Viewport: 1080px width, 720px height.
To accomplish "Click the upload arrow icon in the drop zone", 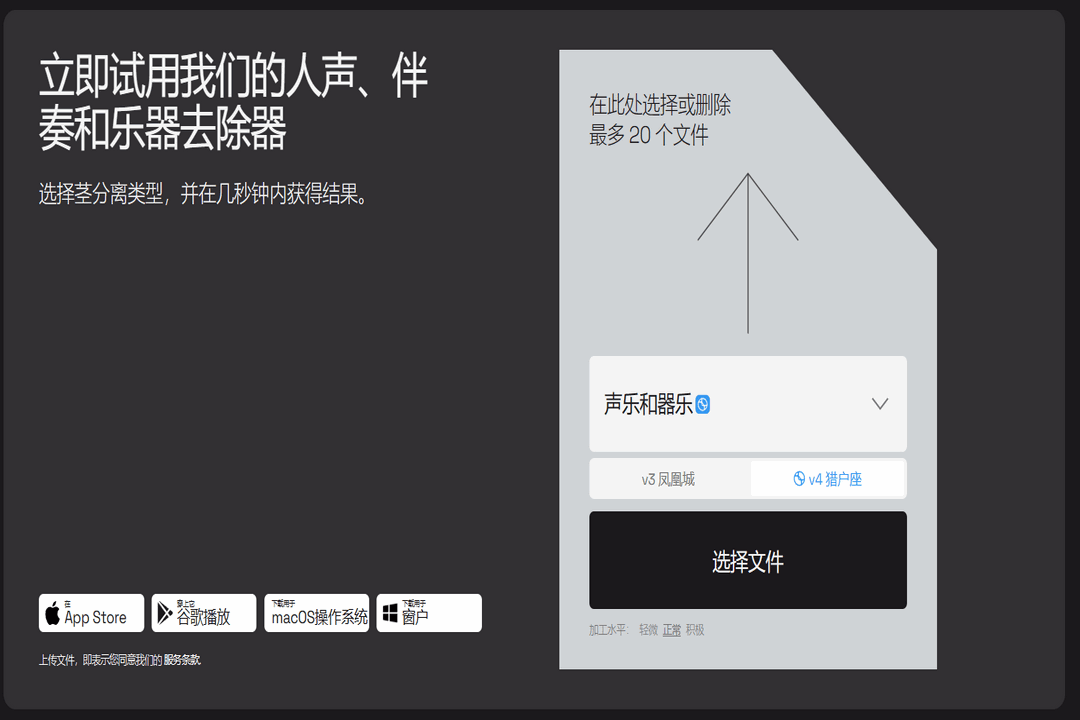I will click(747, 250).
